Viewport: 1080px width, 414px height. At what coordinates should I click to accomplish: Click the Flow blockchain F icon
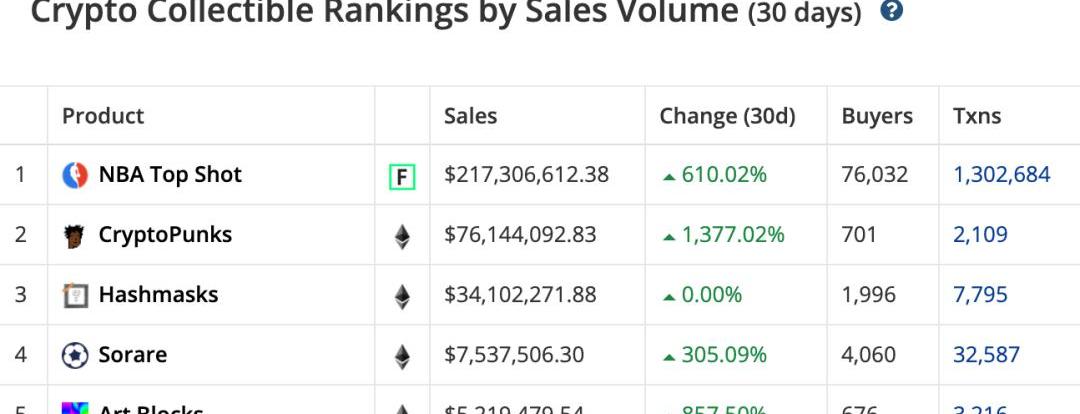coord(402,177)
